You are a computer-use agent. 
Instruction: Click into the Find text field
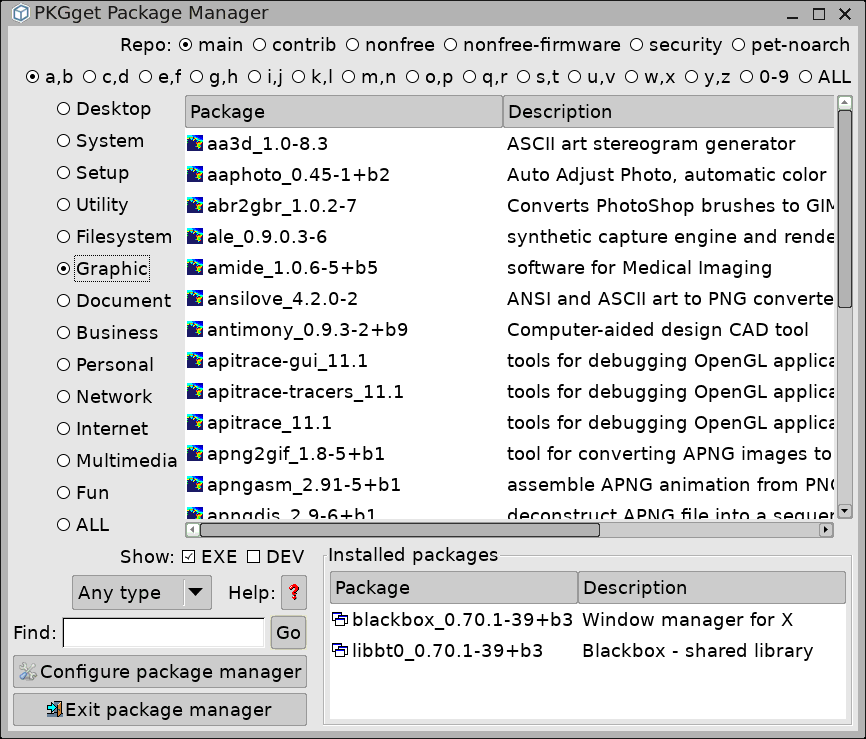coord(164,632)
